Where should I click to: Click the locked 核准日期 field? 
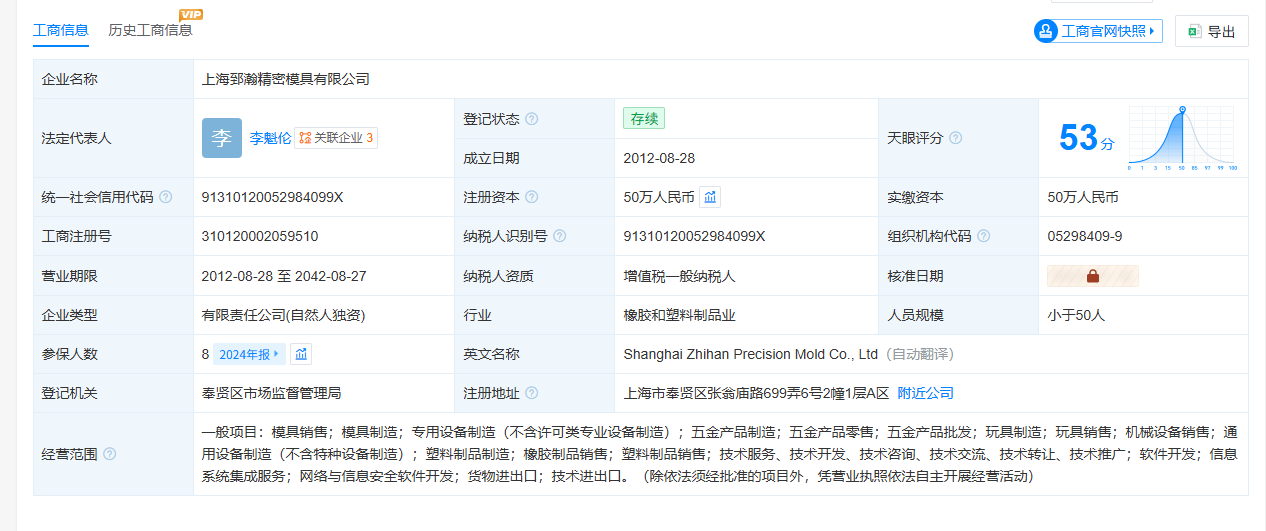pyautogui.click(x=1093, y=275)
